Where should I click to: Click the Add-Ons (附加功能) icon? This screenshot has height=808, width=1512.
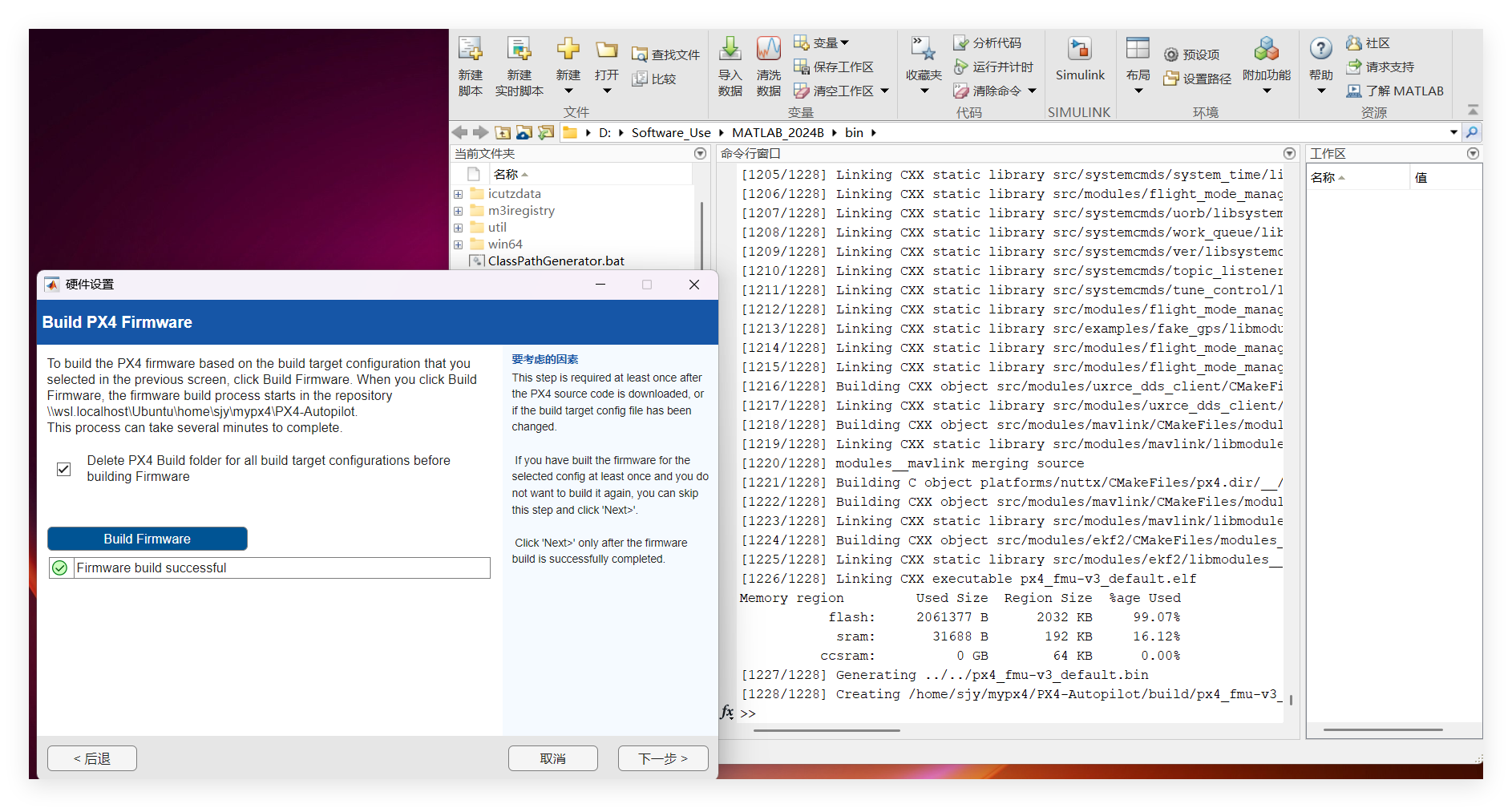1266,50
